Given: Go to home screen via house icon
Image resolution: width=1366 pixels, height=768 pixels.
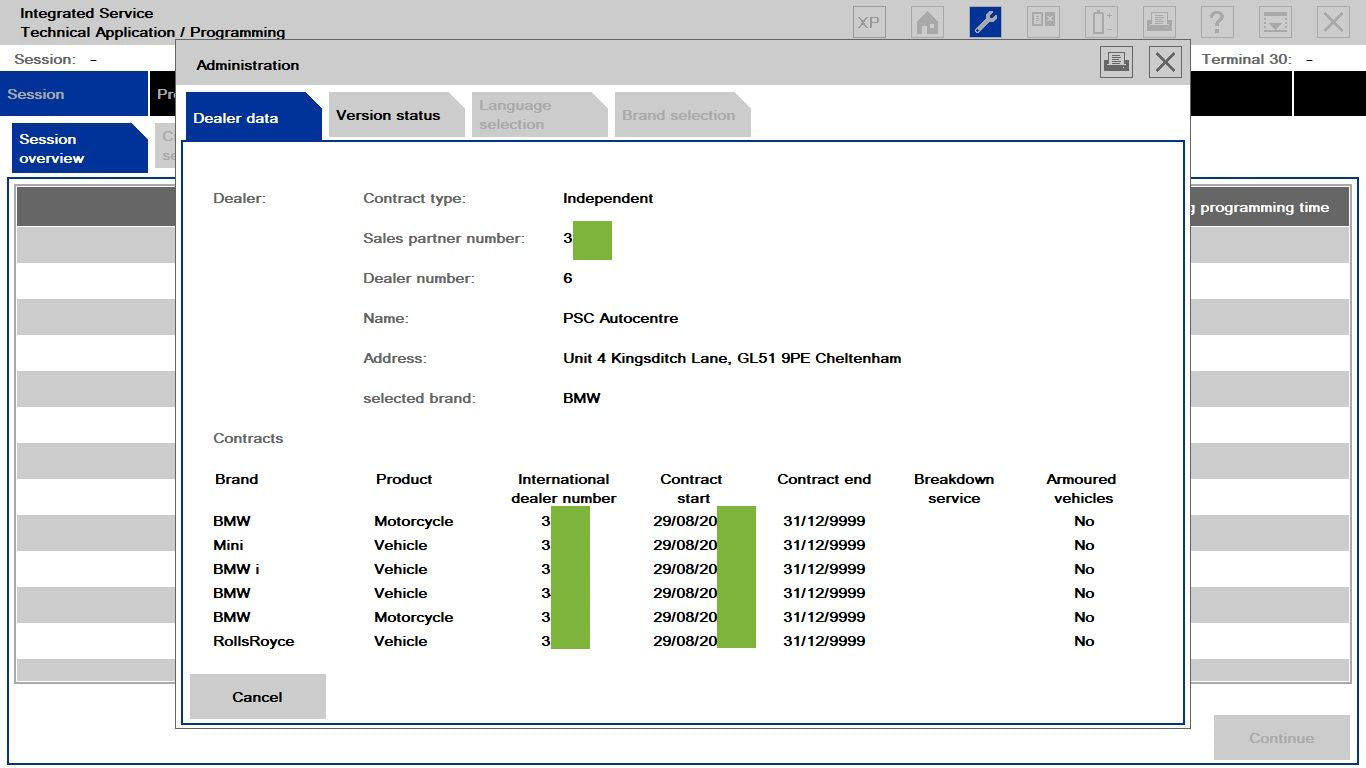Looking at the screenshot, I should tap(928, 22).
